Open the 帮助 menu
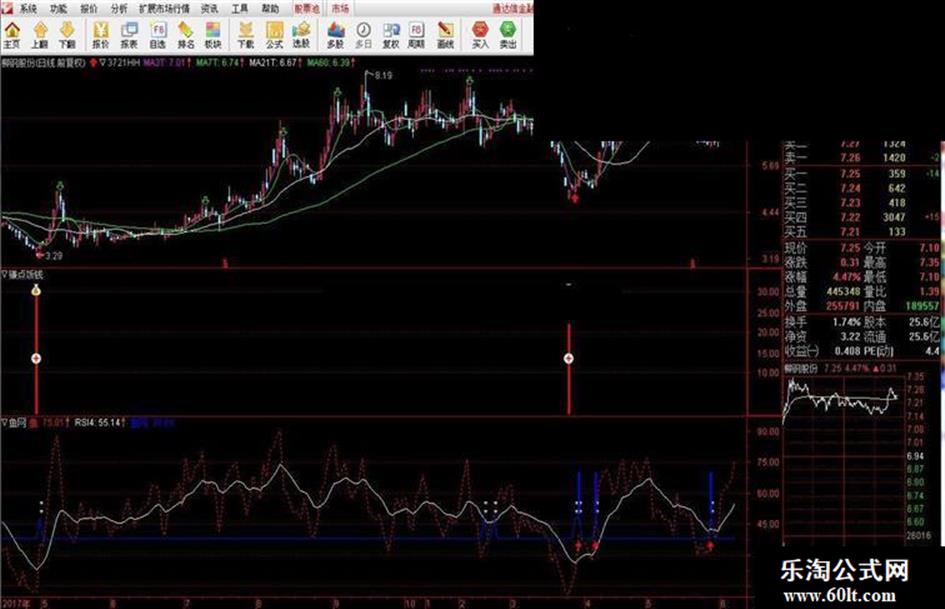 (x=271, y=8)
